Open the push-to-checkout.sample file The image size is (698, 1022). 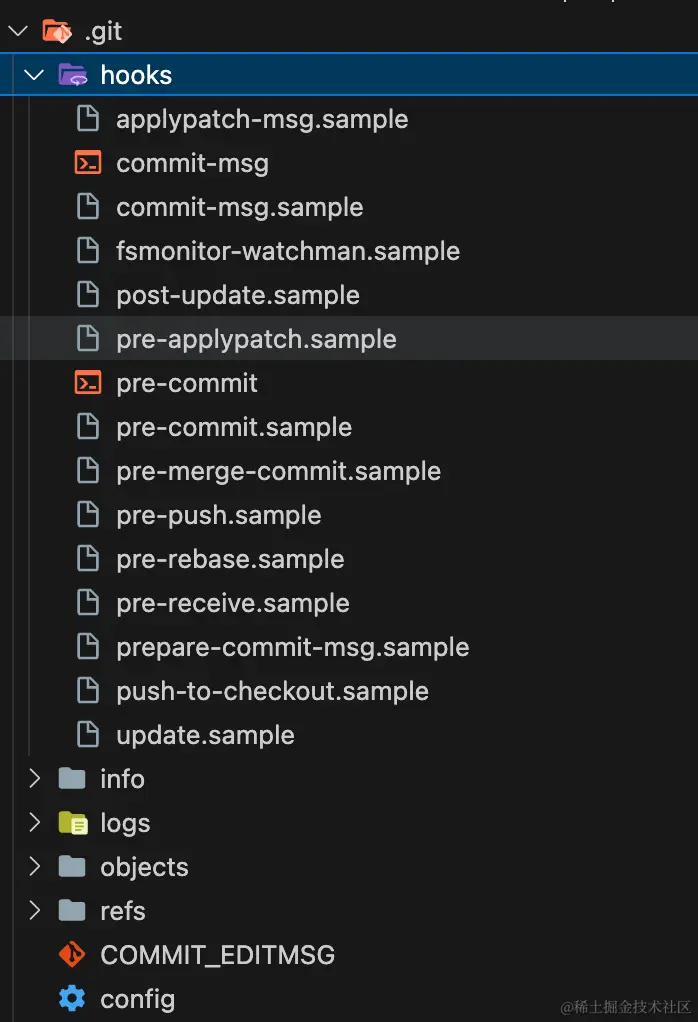pos(272,691)
